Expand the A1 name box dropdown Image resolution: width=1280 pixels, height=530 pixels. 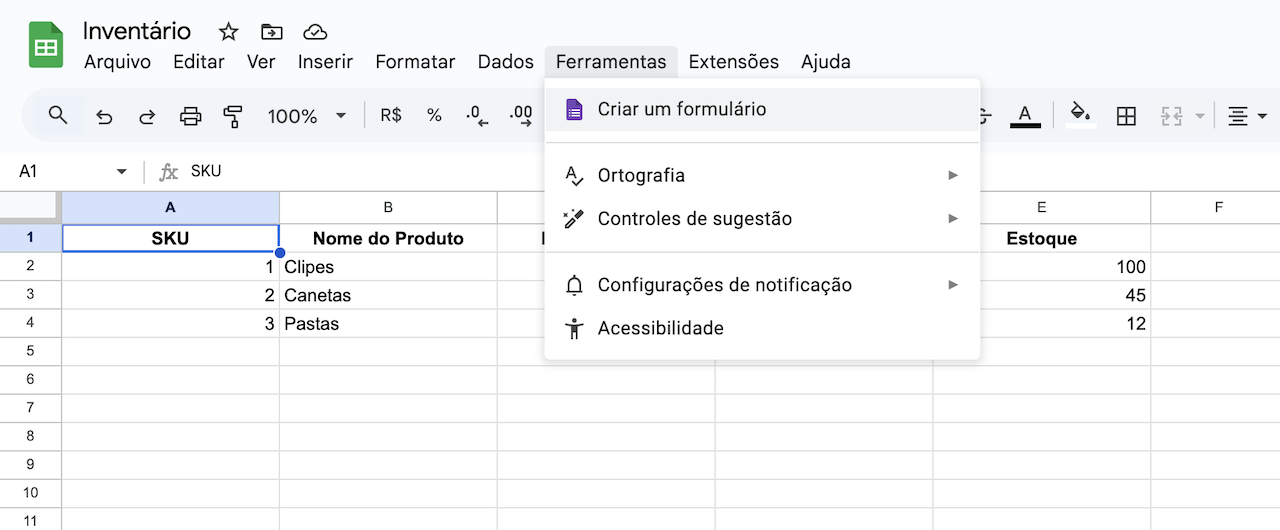tap(122, 172)
